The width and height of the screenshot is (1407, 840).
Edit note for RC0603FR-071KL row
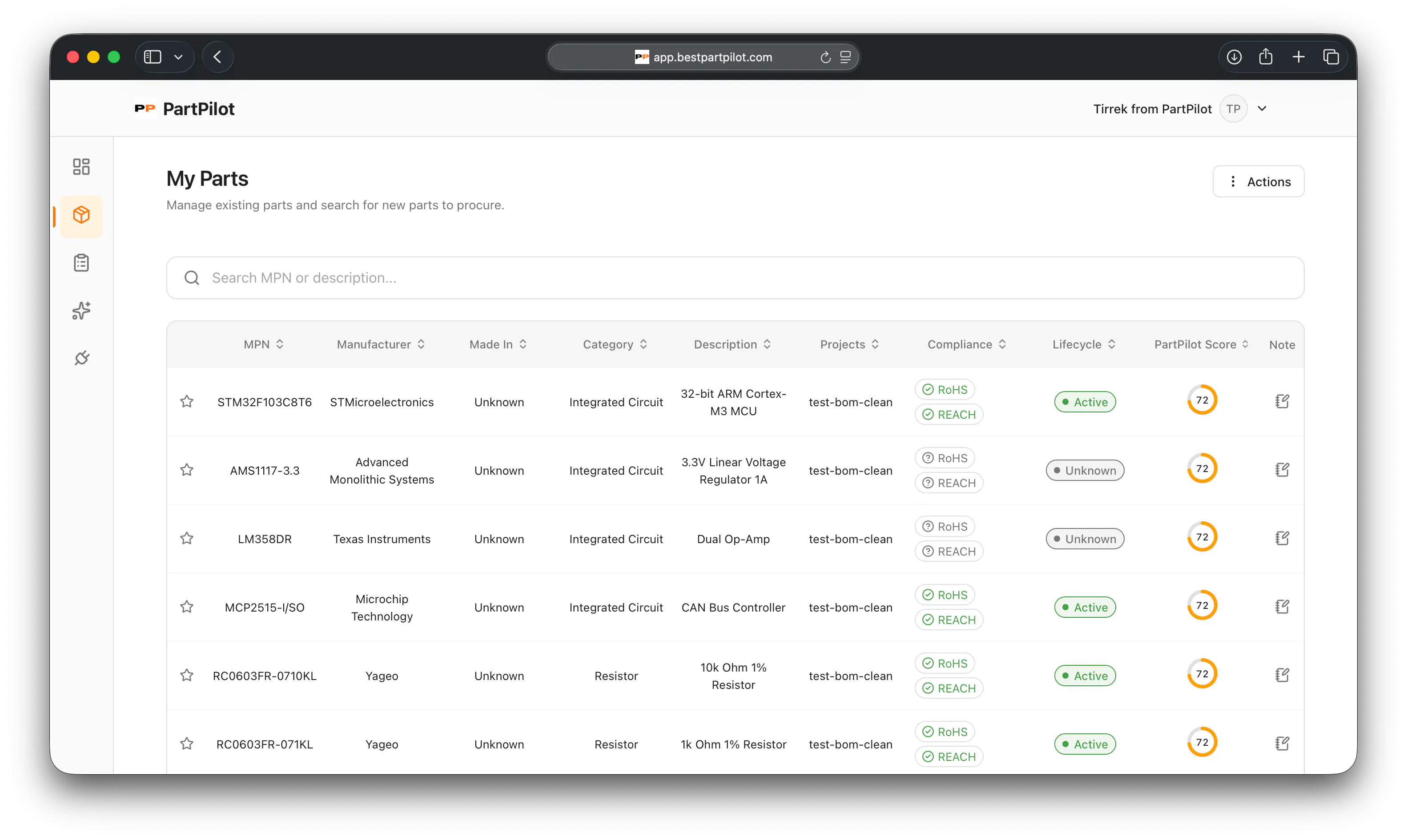coord(1282,744)
